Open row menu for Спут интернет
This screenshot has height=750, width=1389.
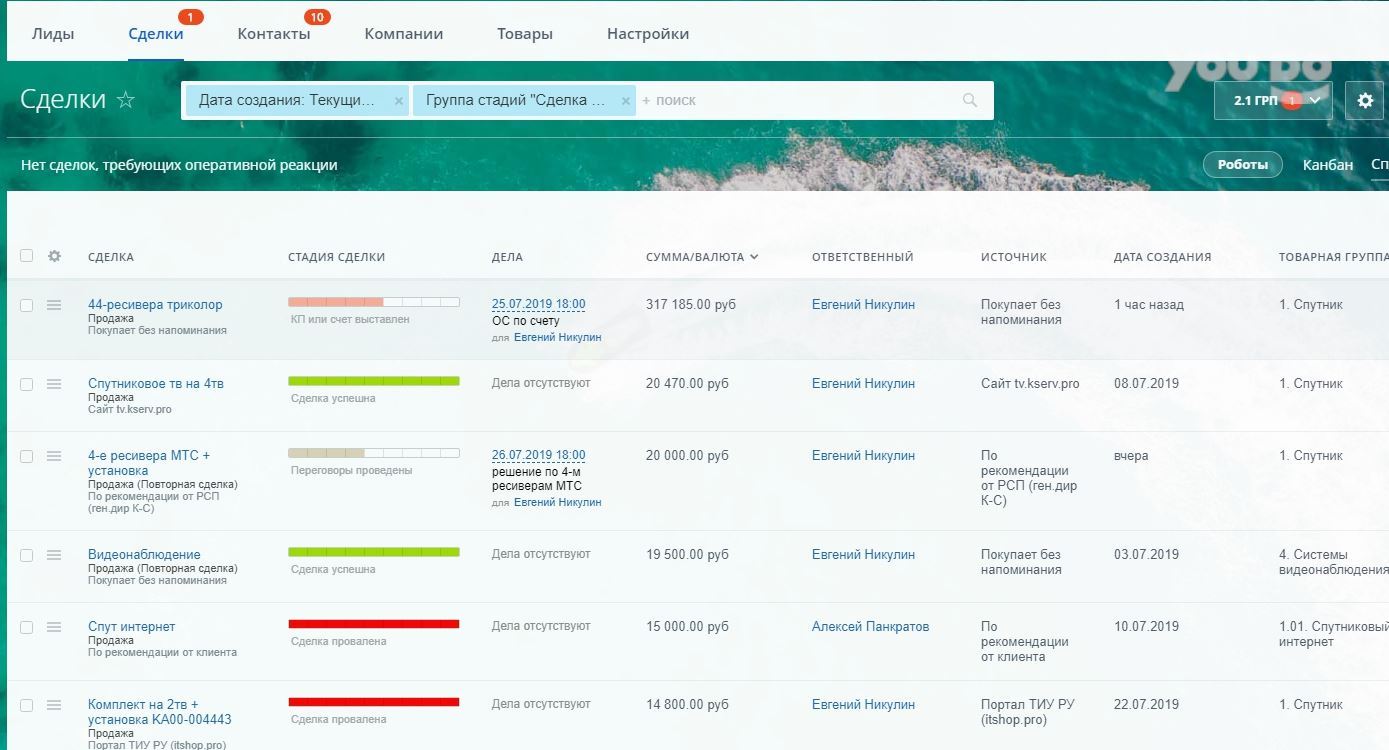(54, 627)
